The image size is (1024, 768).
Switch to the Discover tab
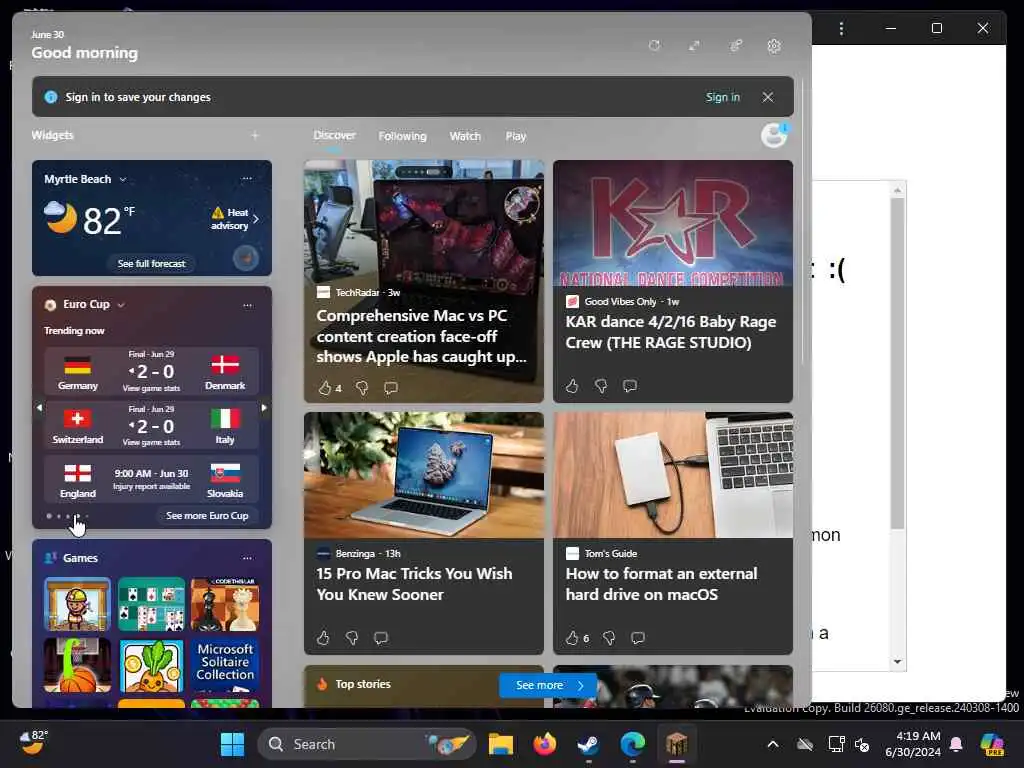click(334, 135)
